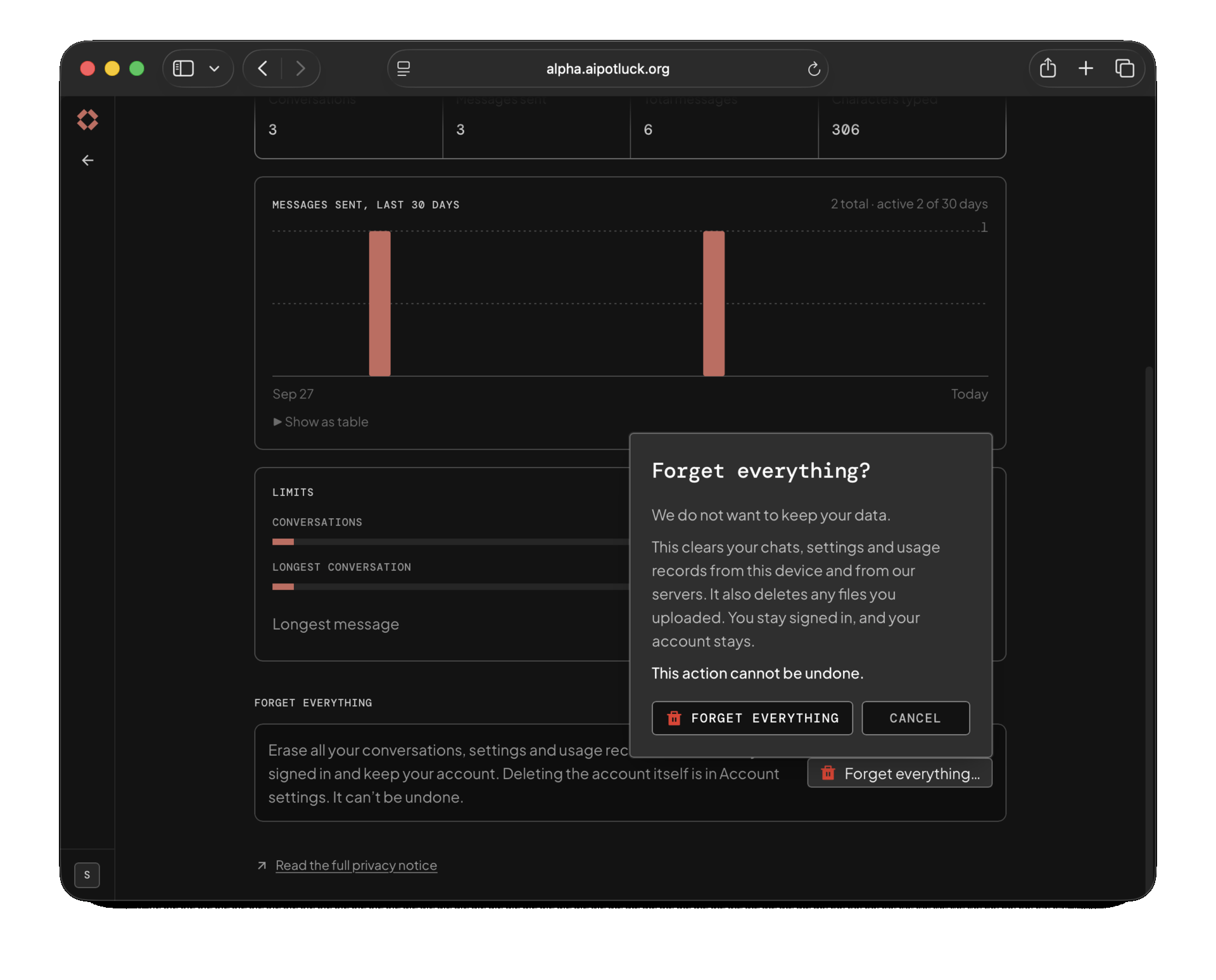Click the first red bar in chart
This screenshot has width=1216, height=980.
380,303
